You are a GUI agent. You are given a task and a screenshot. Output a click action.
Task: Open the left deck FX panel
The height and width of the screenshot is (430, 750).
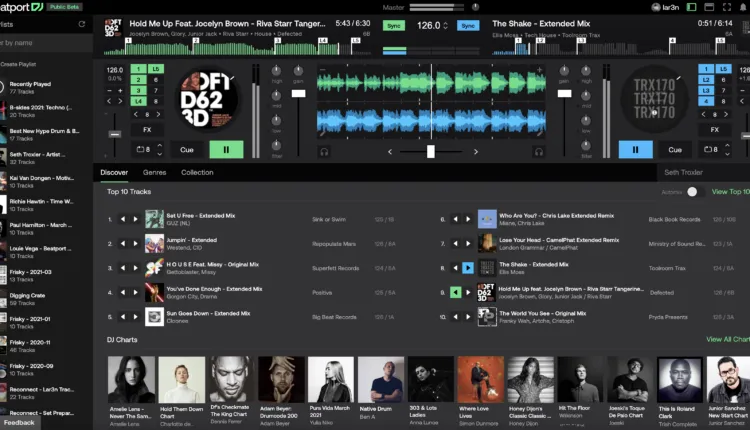coord(147,130)
